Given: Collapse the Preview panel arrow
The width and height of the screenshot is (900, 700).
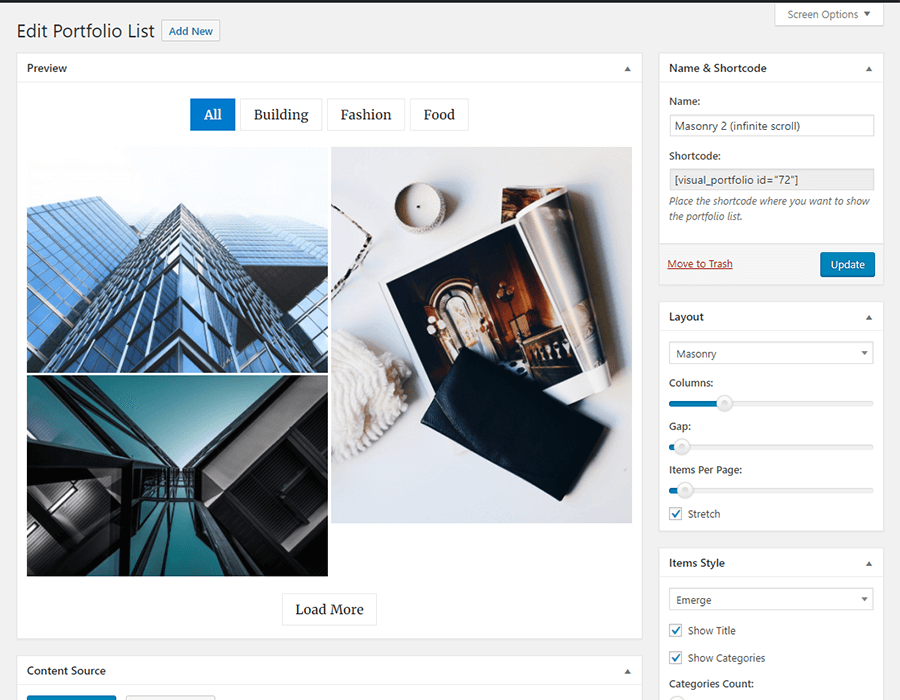Looking at the screenshot, I should [627, 69].
